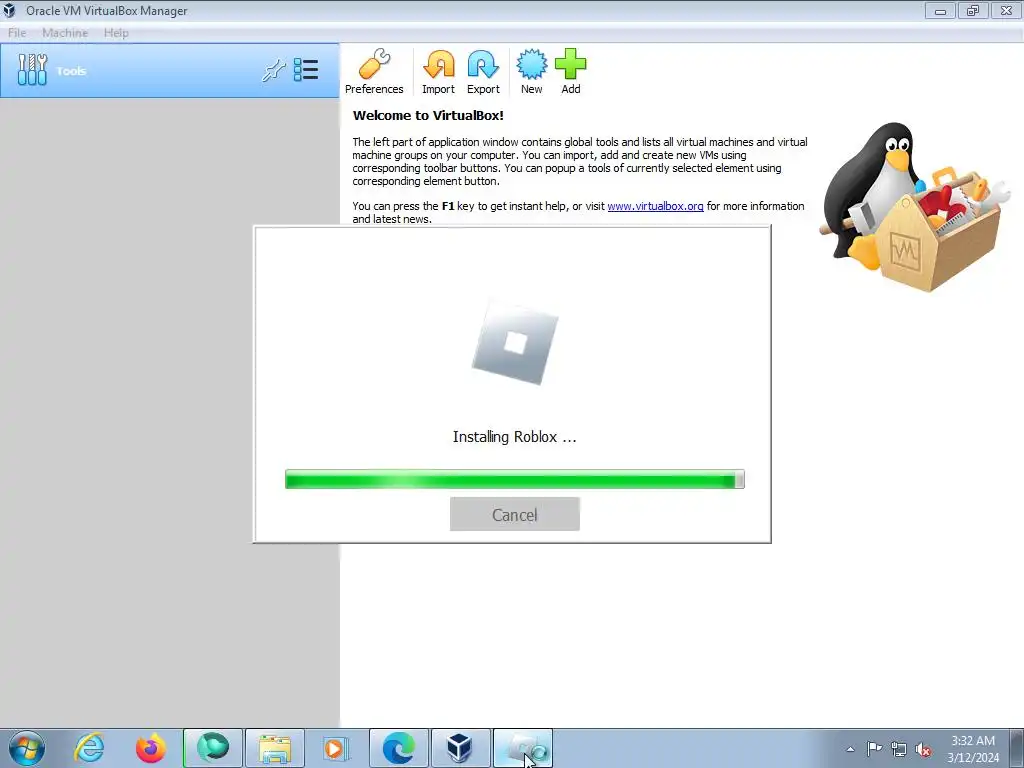Click the Import appliance icon
The height and width of the screenshot is (768, 1024).
[438, 72]
